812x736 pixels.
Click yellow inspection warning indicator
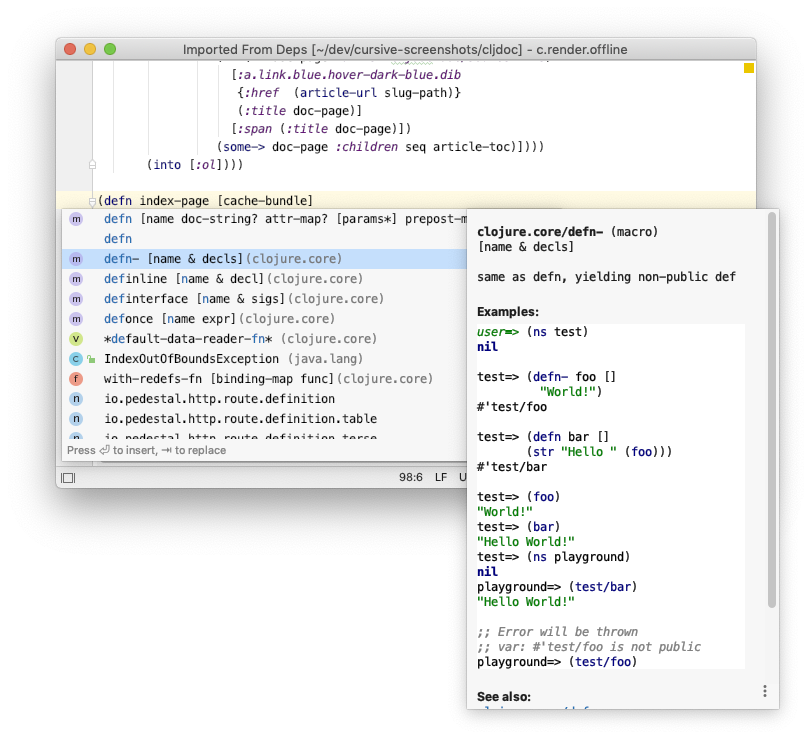(749, 68)
